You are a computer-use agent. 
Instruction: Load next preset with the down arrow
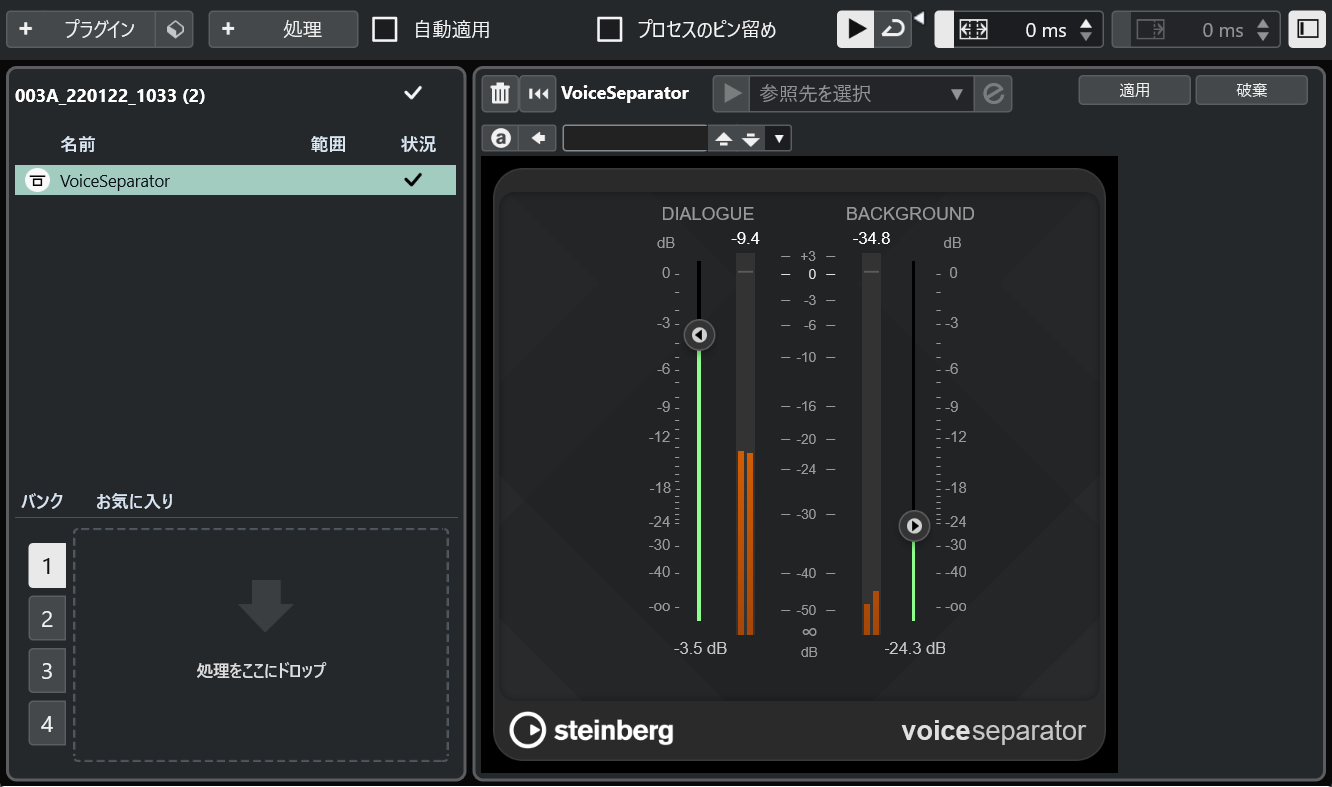[x=751, y=138]
